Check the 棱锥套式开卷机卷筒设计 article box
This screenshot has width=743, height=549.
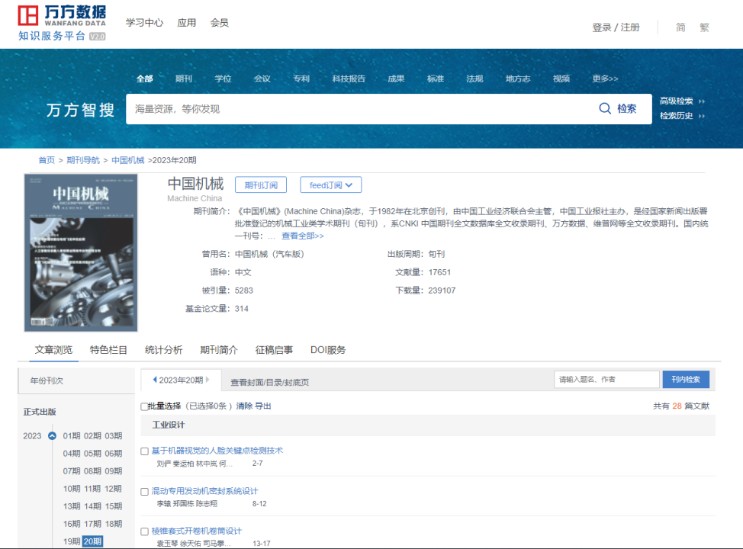click(x=145, y=531)
